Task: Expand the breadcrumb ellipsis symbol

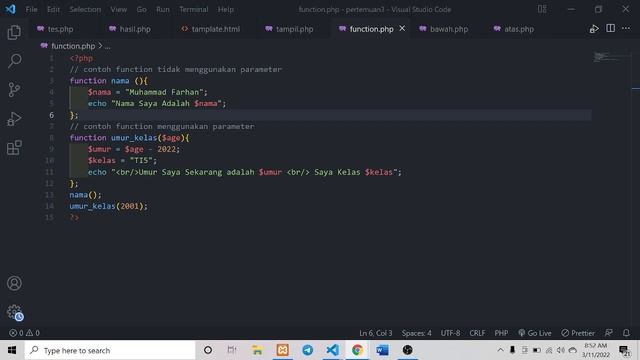Action: click(x=107, y=47)
